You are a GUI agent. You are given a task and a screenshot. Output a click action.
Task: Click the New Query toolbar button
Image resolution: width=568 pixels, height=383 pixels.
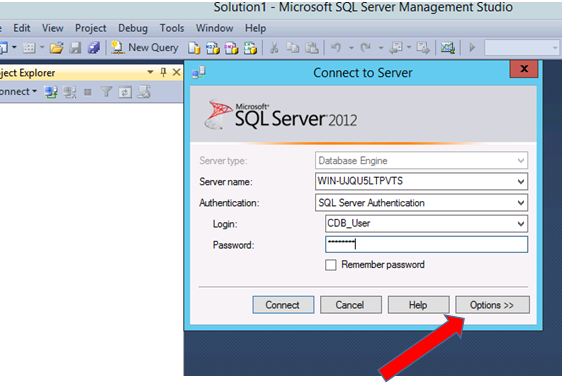click(145, 48)
